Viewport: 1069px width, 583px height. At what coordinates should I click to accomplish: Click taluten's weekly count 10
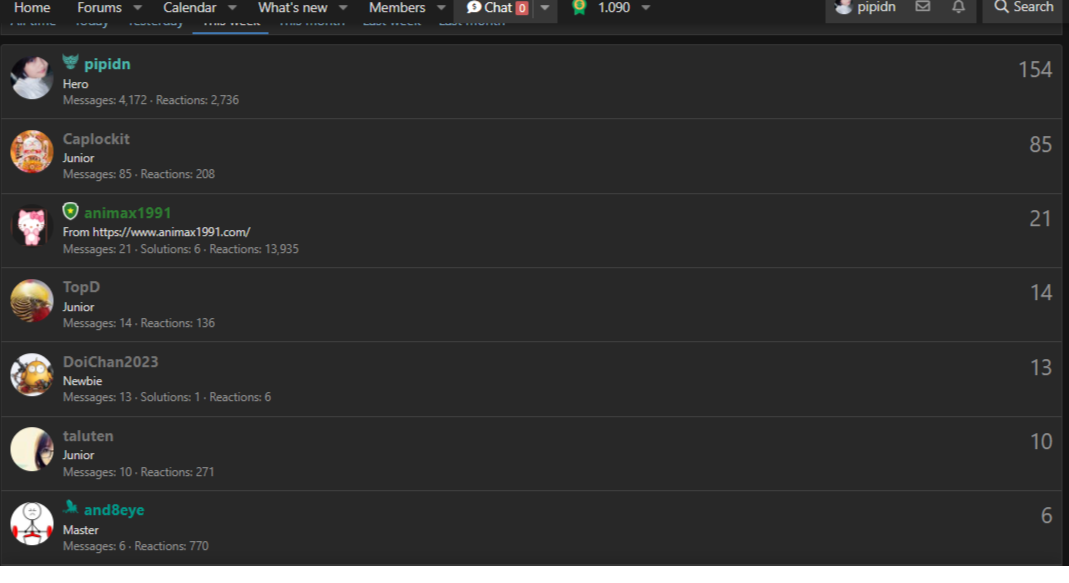(x=1041, y=442)
